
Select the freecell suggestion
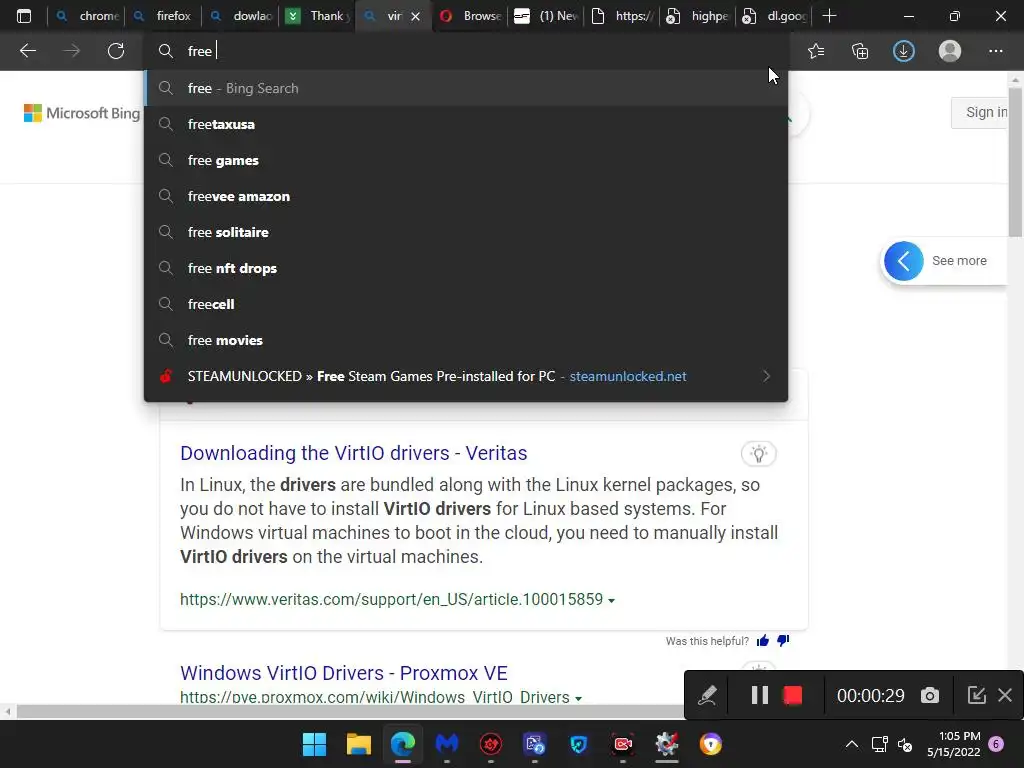pyautogui.click(x=466, y=304)
